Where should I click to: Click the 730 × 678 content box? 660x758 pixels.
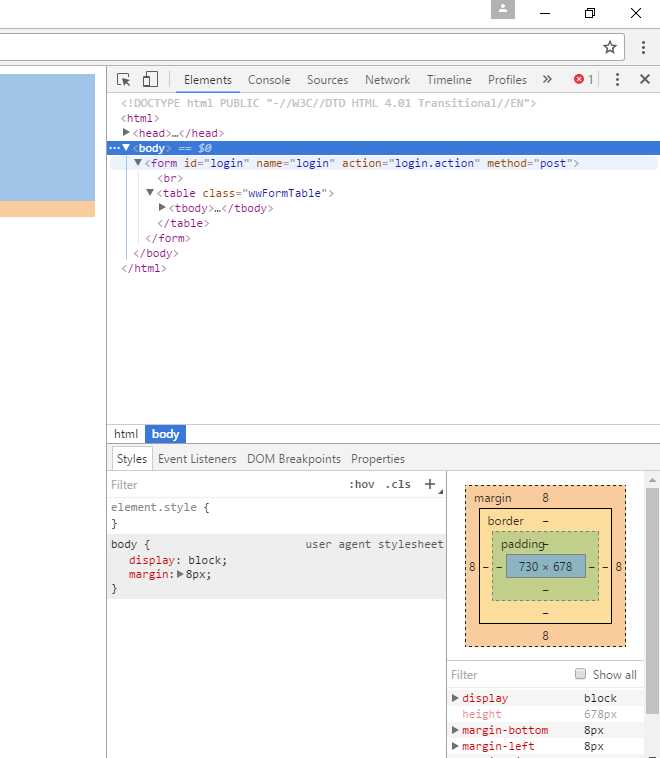point(545,566)
